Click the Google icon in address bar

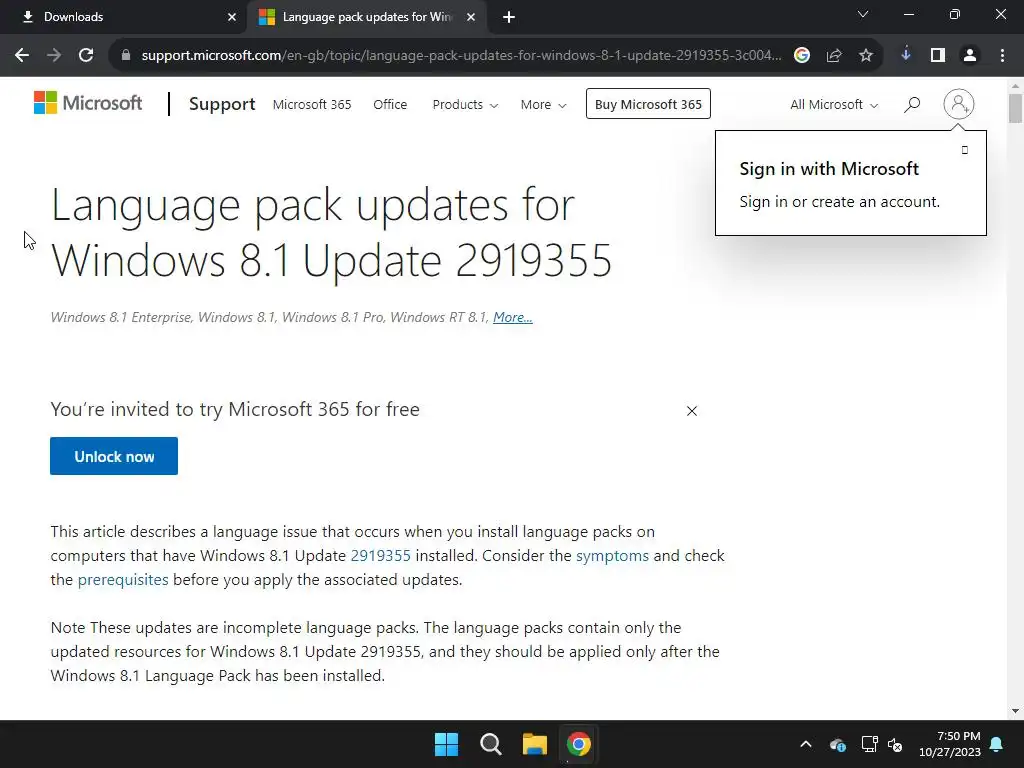click(802, 56)
